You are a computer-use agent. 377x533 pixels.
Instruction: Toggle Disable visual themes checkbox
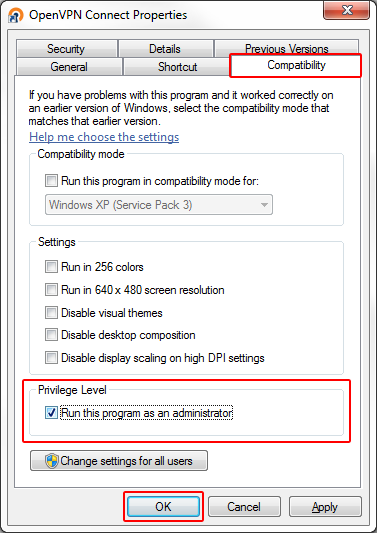tap(51, 313)
